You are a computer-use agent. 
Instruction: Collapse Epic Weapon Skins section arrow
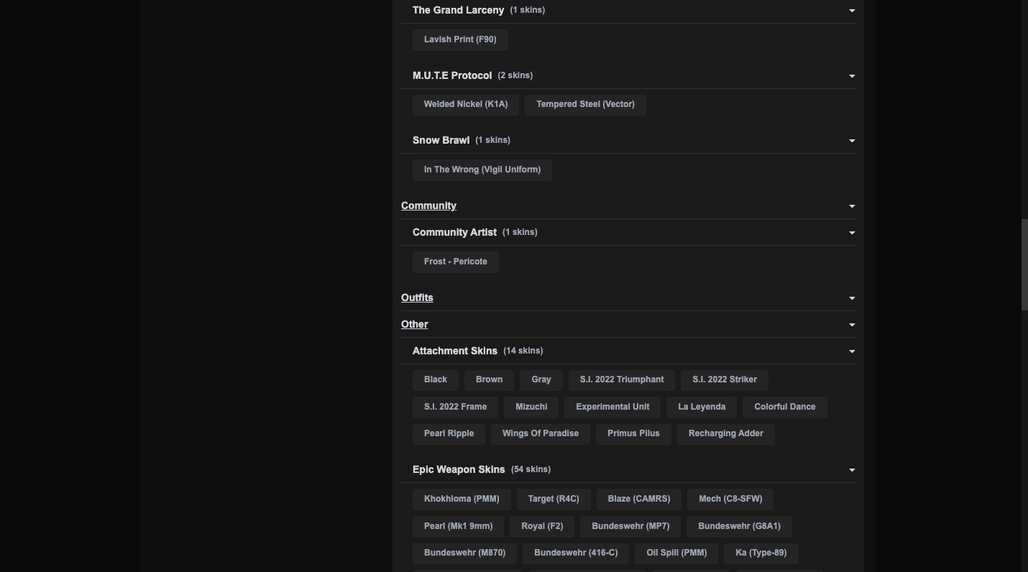pos(852,470)
